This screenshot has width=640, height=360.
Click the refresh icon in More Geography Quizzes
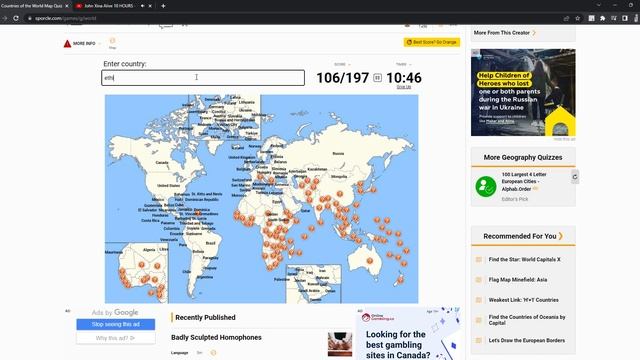click(575, 177)
